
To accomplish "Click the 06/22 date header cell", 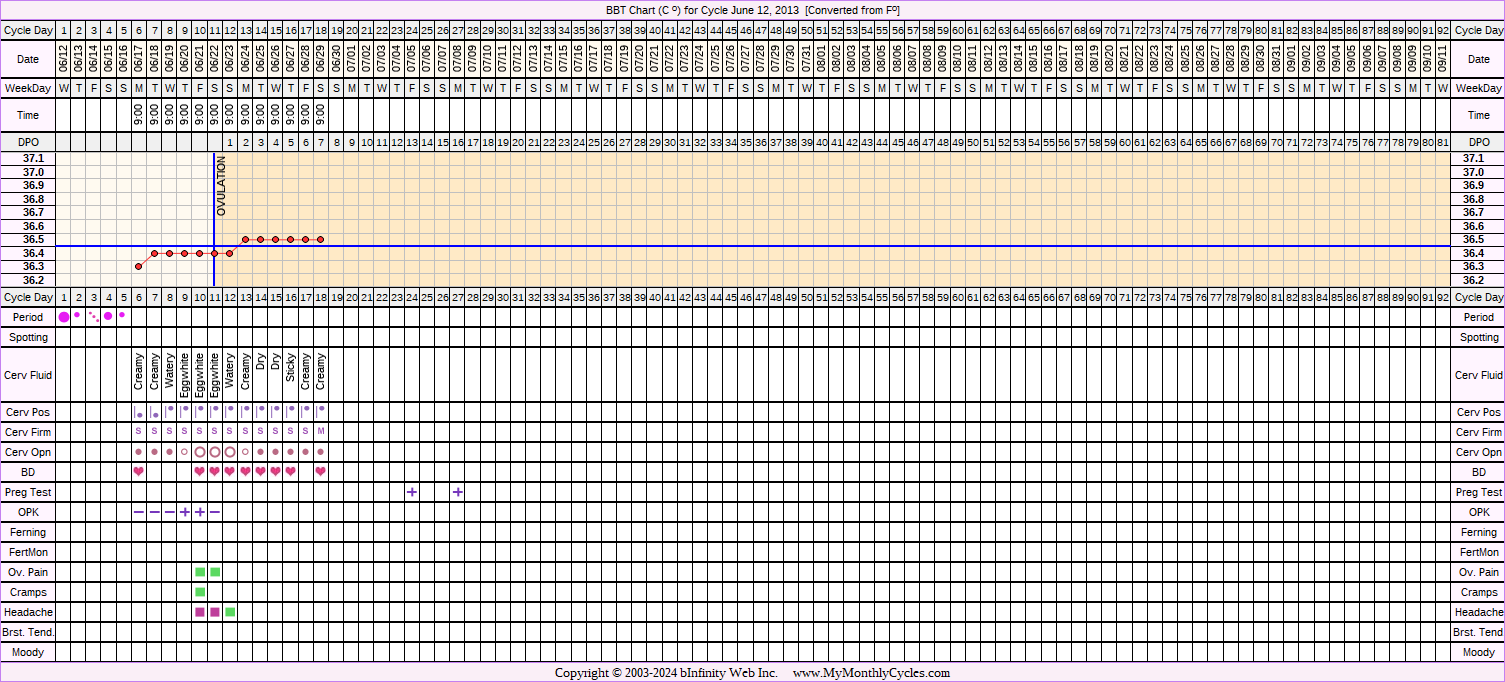I will click(215, 59).
